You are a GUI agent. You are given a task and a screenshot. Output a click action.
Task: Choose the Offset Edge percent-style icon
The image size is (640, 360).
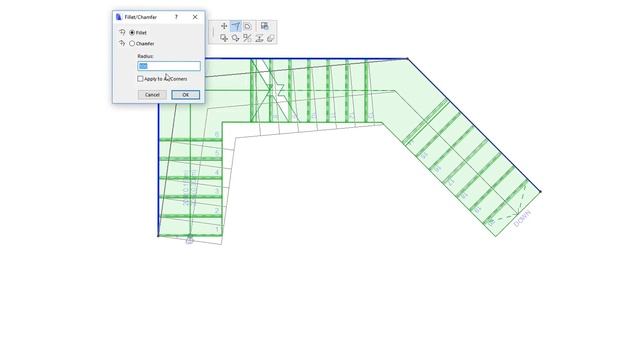pyautogui.click(x=247, y=38)
